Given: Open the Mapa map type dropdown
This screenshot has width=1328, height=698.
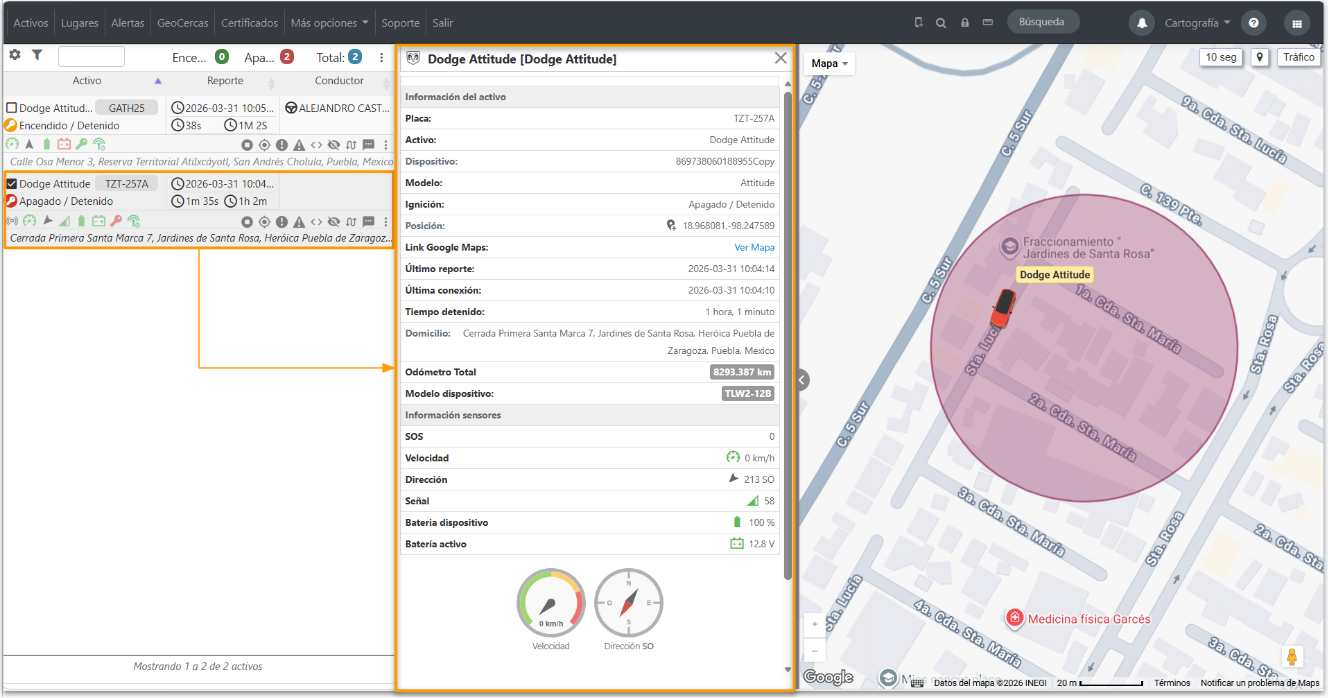Looking at the screenshot, I should tap(830, 64).
